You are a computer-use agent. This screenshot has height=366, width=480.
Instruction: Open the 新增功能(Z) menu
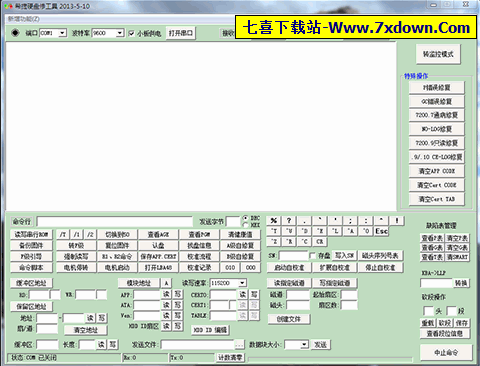pos(24,19)
